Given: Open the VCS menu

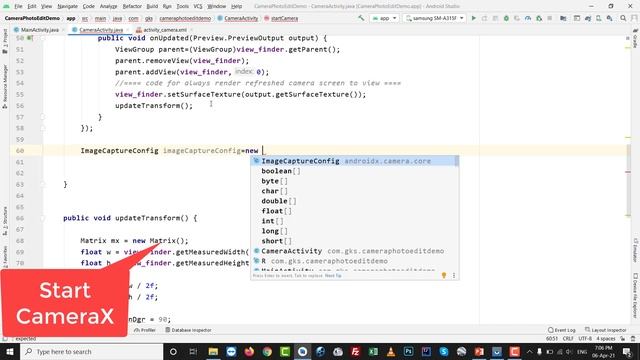Looking at the screenshot, I should 198,6.
